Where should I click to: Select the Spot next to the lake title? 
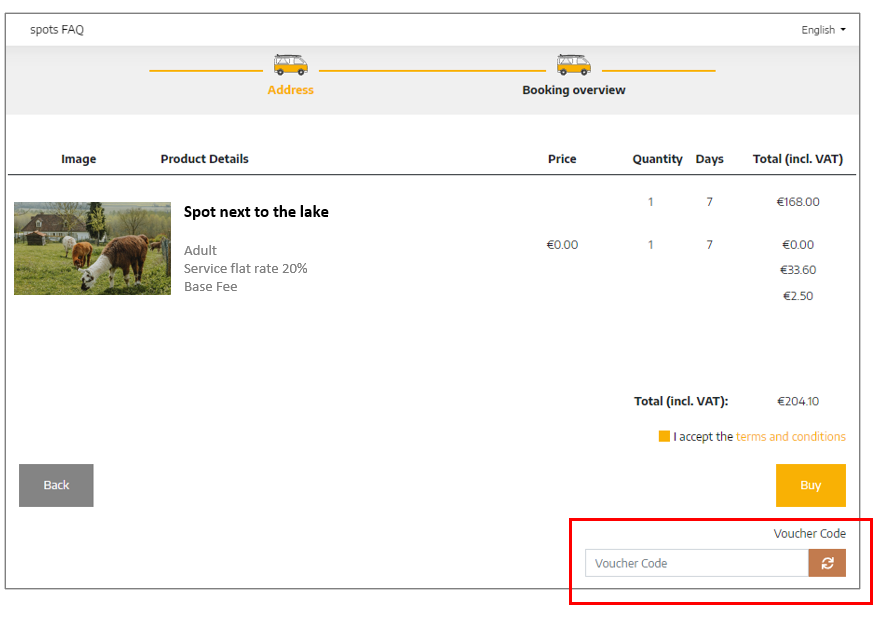pyautogui.click(x=256, y=212)
